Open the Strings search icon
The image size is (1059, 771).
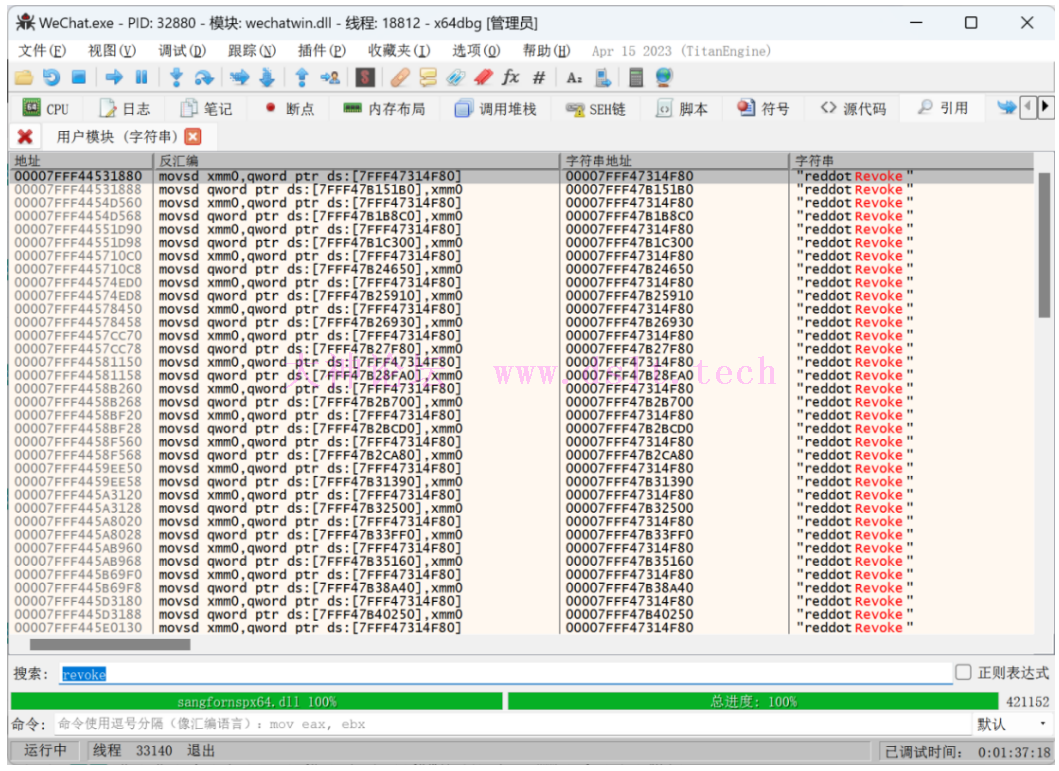(574, 78)
